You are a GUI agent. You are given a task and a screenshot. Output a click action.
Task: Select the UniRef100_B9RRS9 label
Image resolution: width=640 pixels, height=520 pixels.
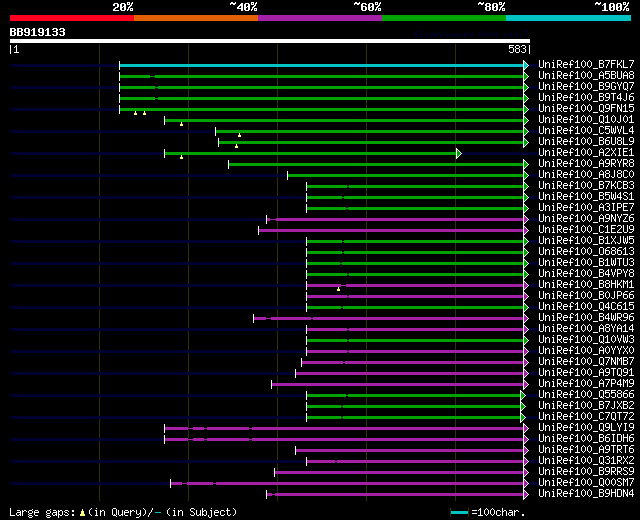[586, 472]
